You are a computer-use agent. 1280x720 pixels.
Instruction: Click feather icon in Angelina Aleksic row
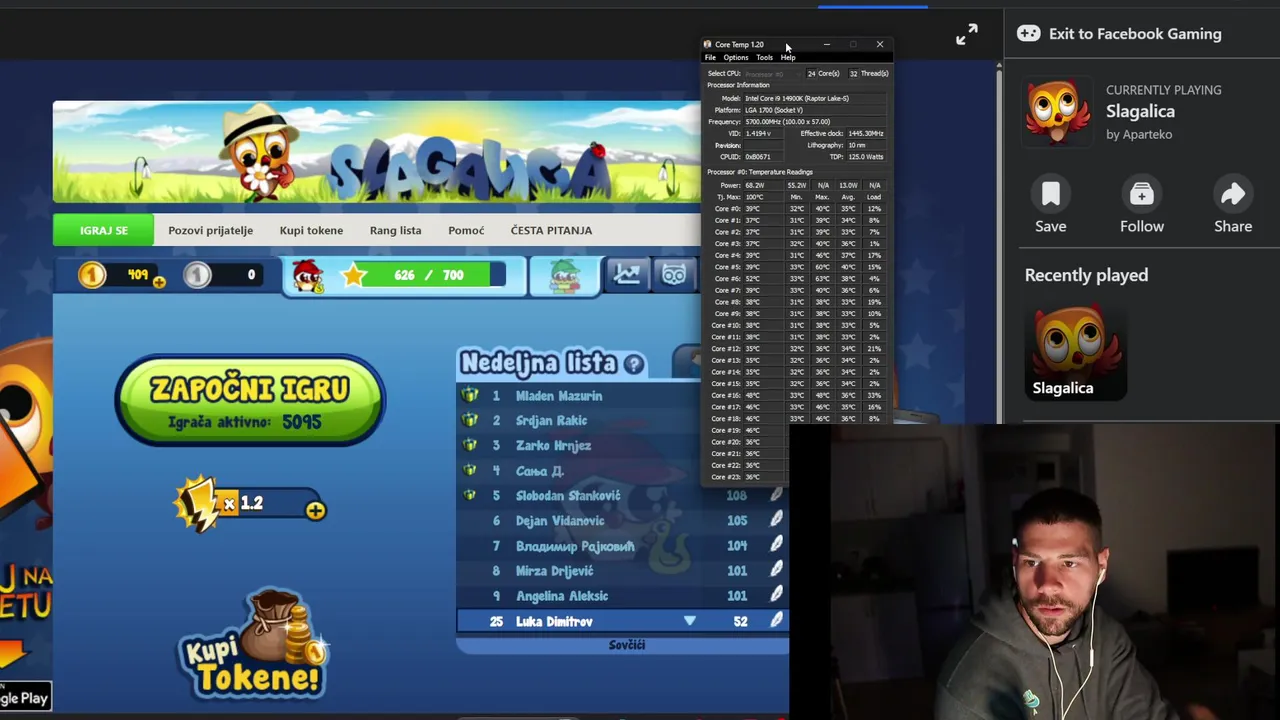tap(776, 595)
